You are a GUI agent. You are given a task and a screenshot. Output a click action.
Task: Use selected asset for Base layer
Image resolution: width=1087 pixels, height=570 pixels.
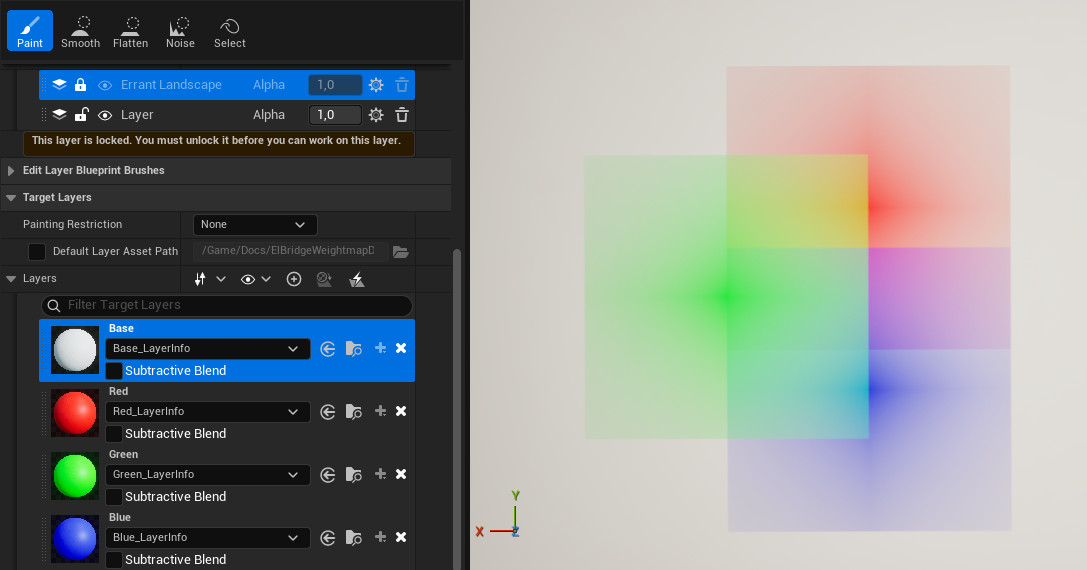pos(328,349)
